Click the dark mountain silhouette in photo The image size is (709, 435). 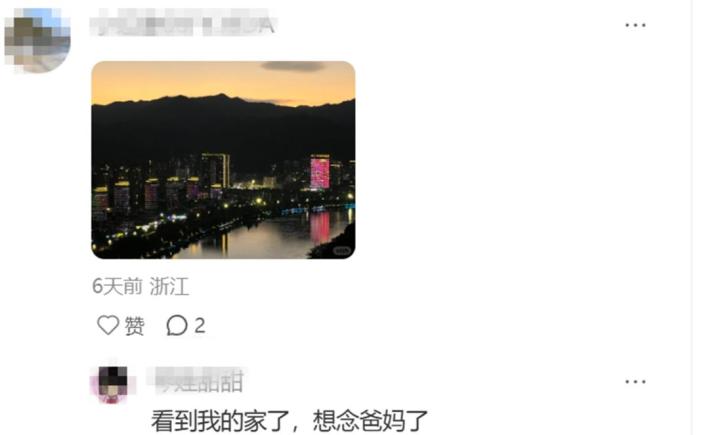[223, 129]
